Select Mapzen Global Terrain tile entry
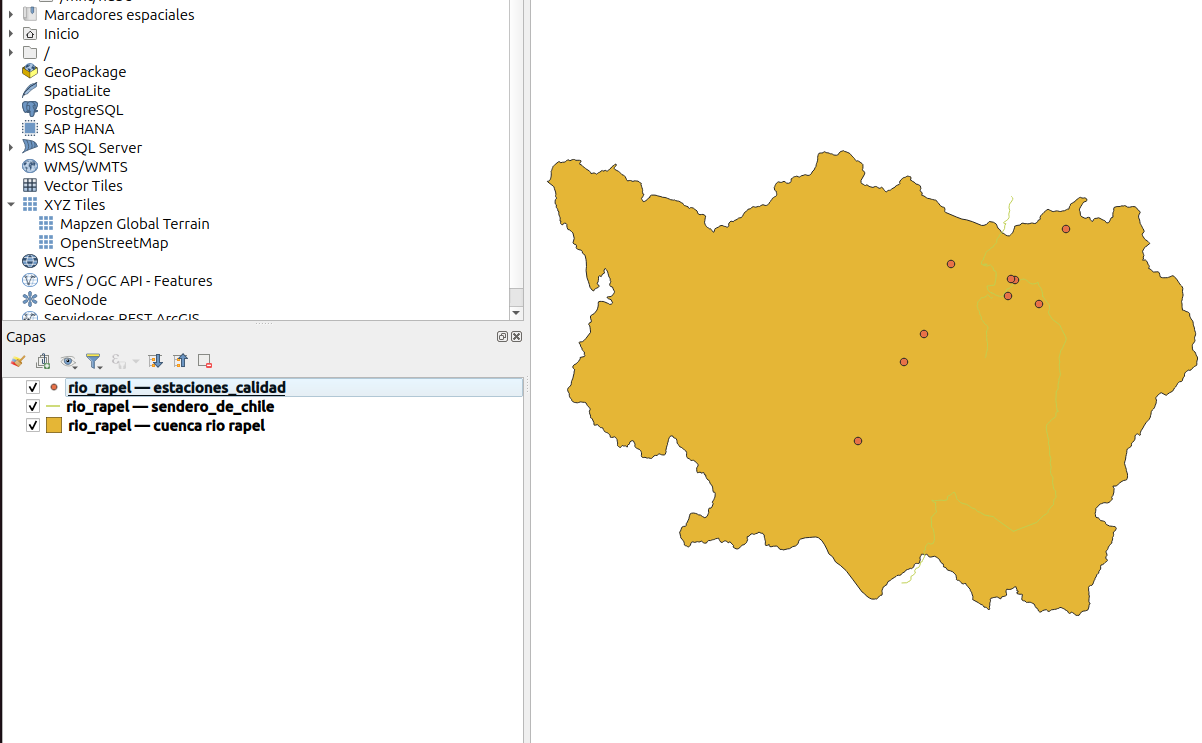 click(x=134, y=224)
